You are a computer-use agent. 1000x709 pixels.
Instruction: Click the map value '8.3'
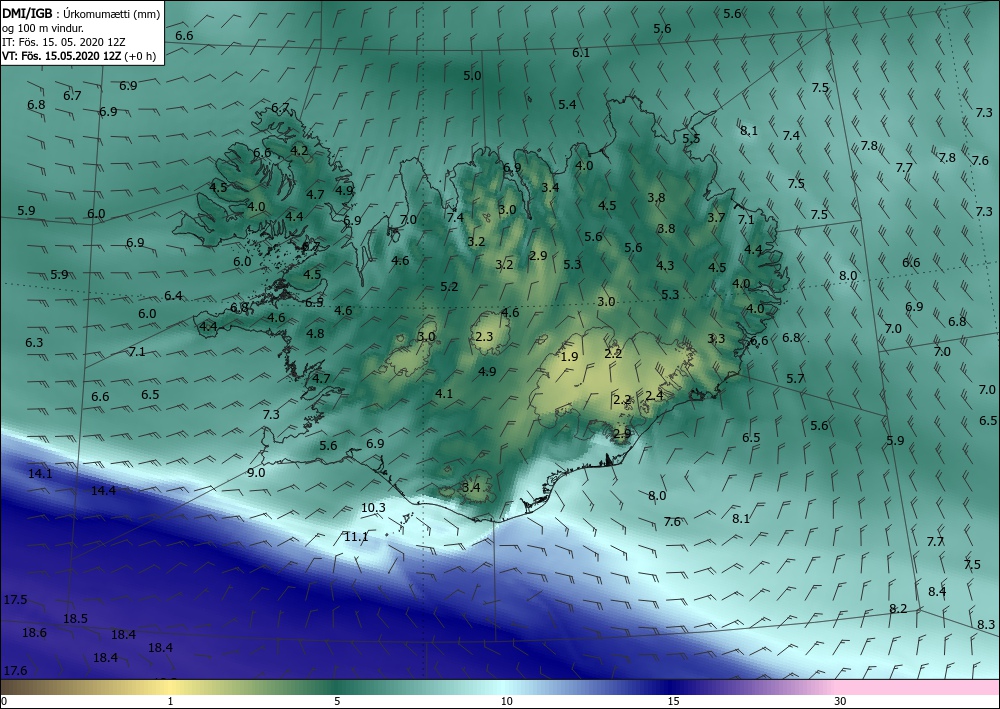click(986, 624)
